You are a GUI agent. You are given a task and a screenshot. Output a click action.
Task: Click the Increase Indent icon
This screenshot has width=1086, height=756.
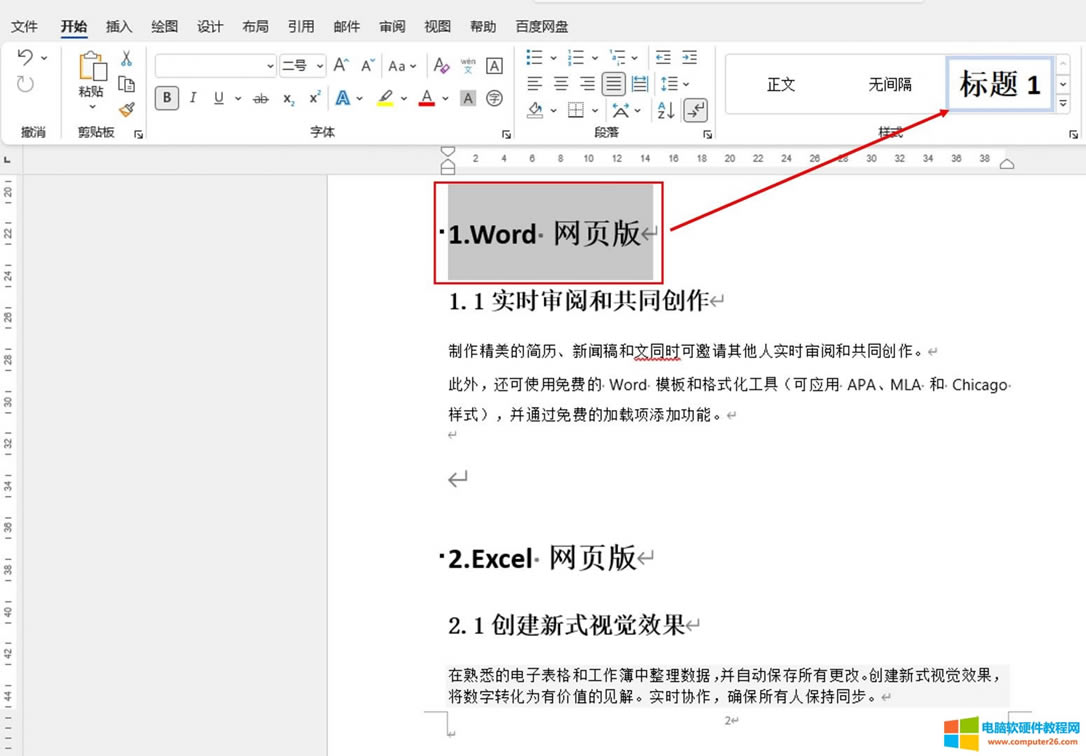[690, 58]
